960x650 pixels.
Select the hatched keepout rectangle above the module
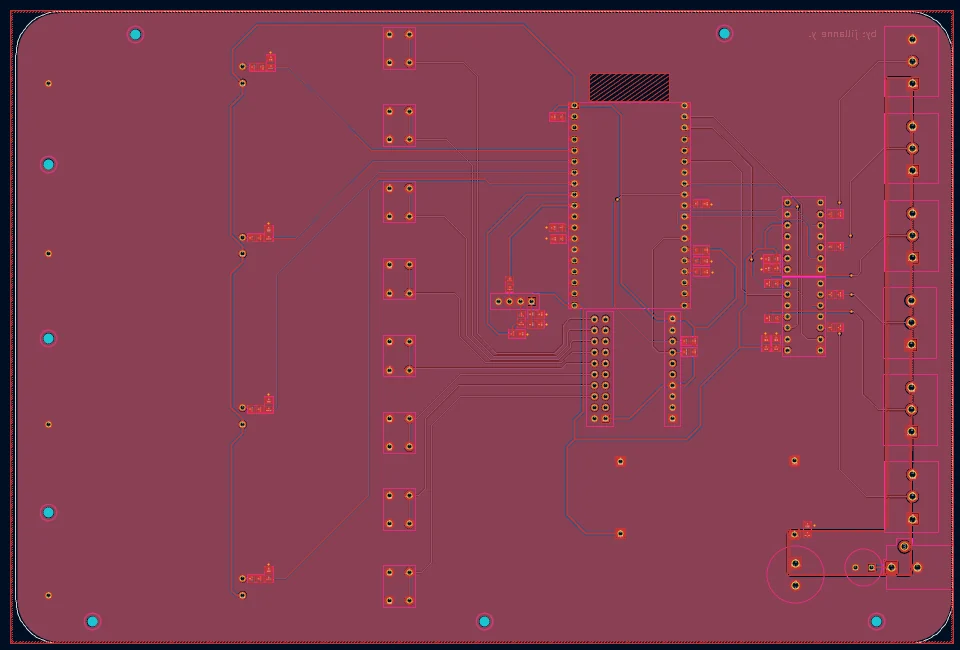629,87
